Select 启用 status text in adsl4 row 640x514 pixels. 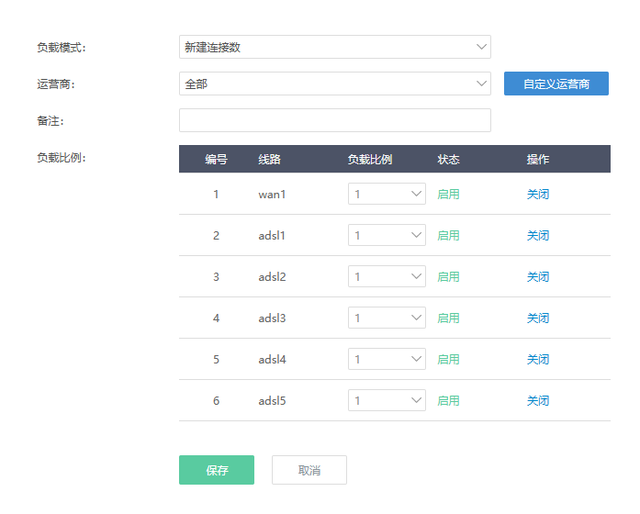(x=448, y=359)
